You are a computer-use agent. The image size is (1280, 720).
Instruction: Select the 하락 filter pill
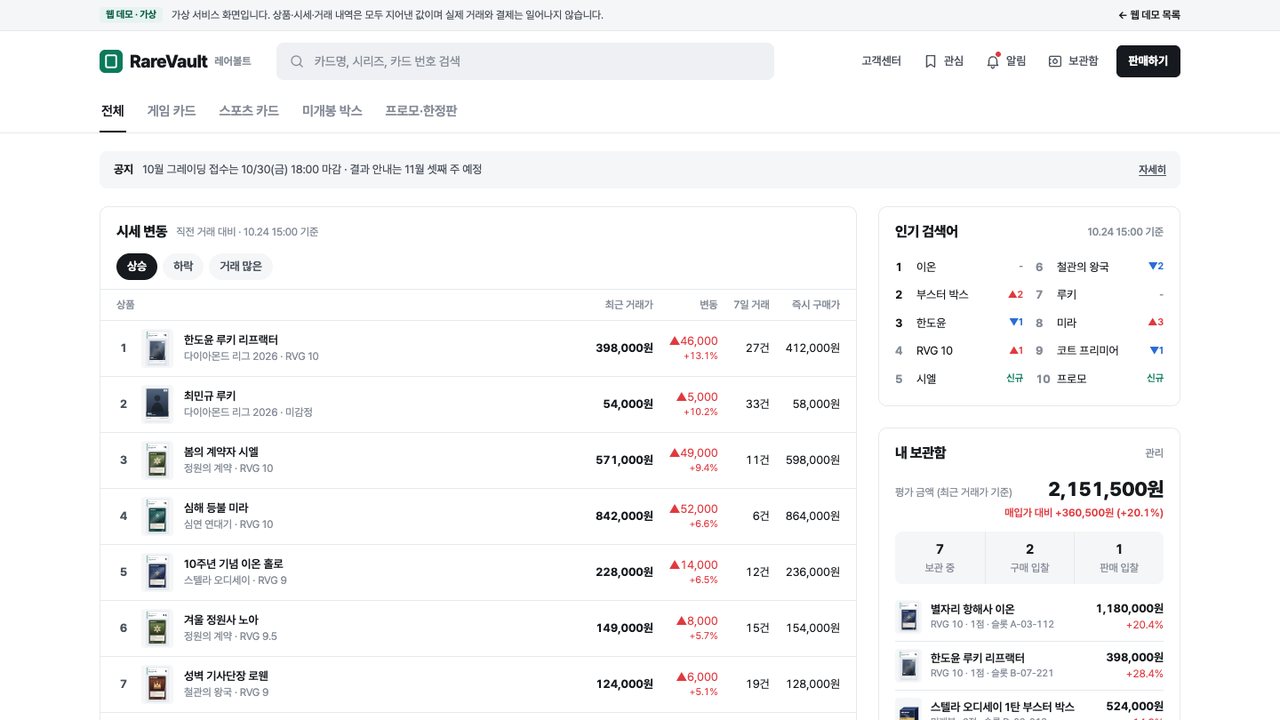(x=184, y=267)
